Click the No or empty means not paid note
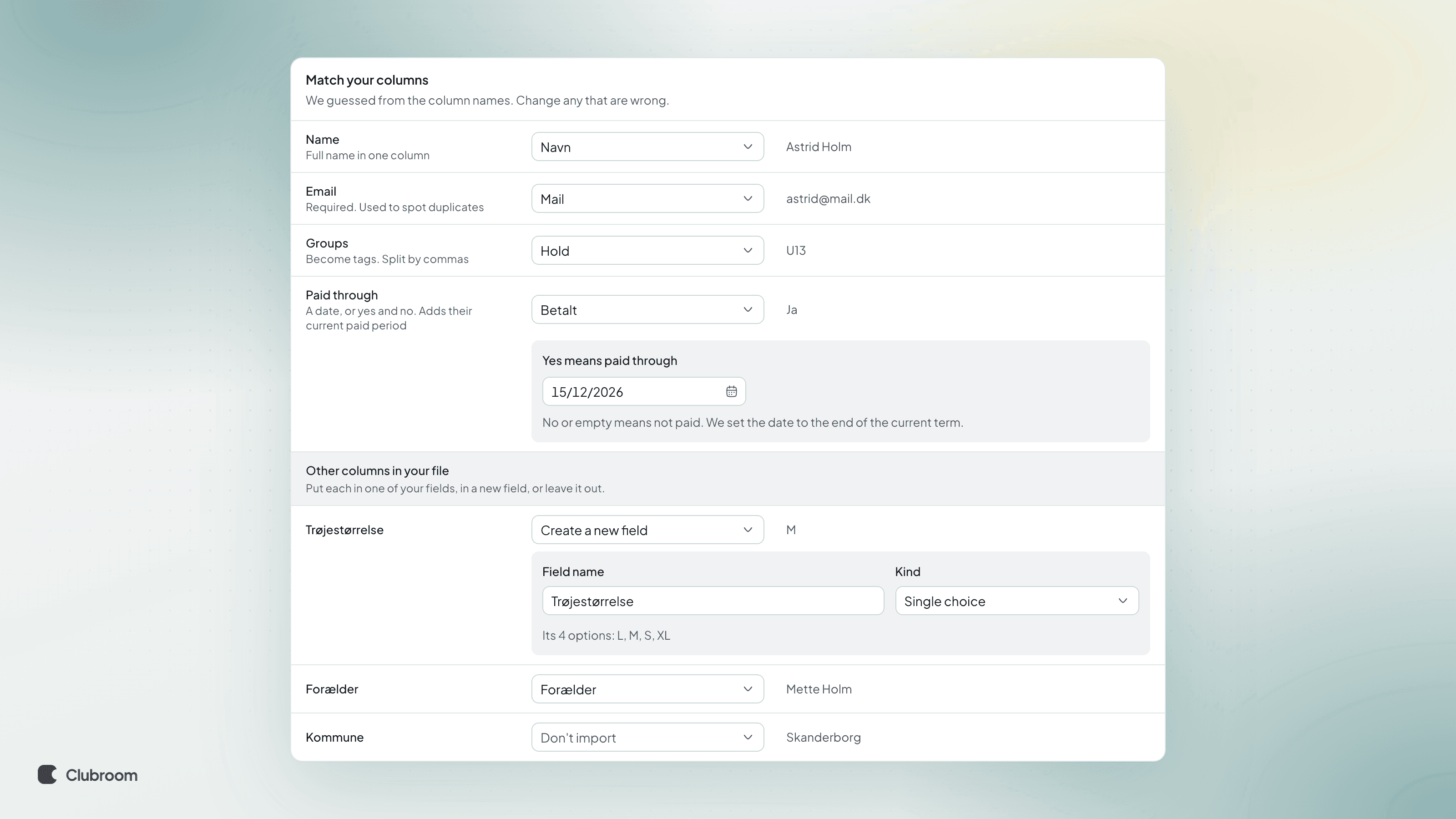1456x819 pixels. pos(752,423)
